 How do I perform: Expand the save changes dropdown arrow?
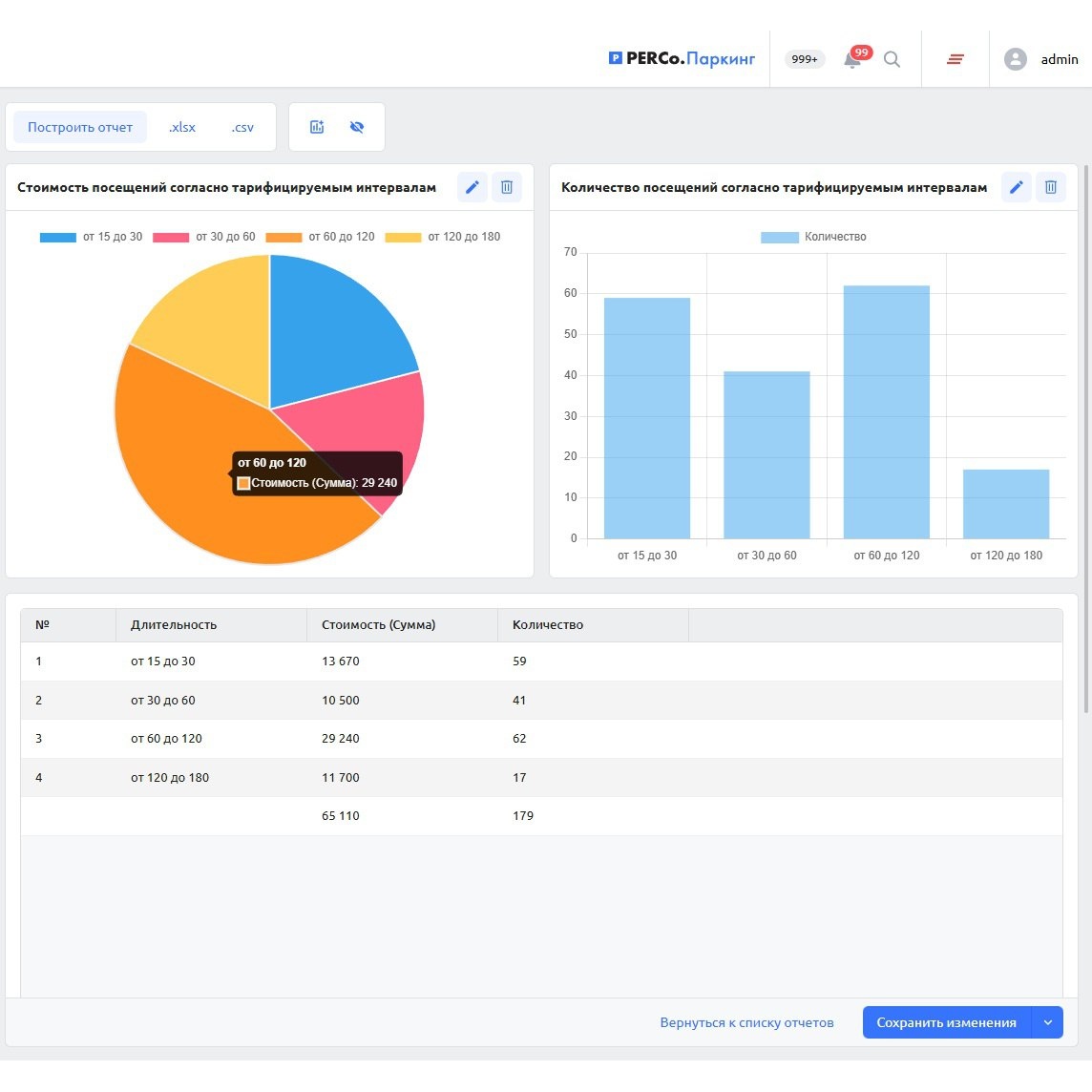(1047, 1022)
